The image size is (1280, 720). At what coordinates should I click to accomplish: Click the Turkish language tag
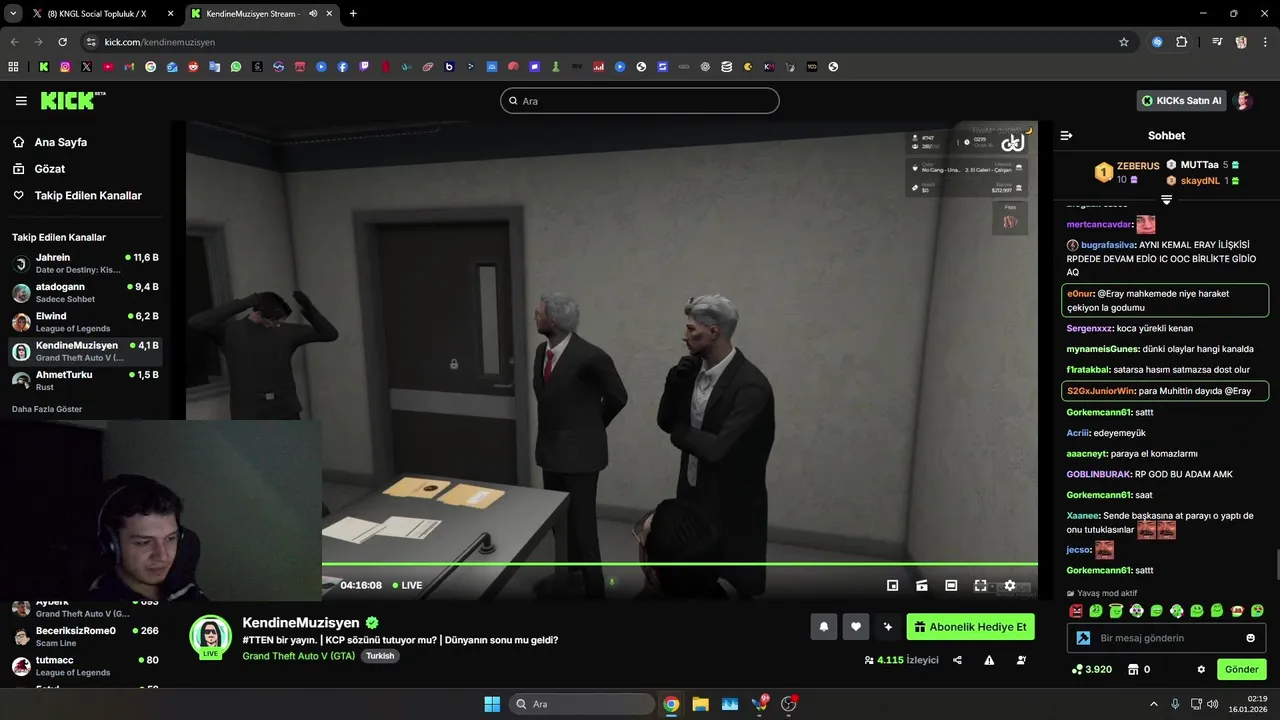coord(380,656)
